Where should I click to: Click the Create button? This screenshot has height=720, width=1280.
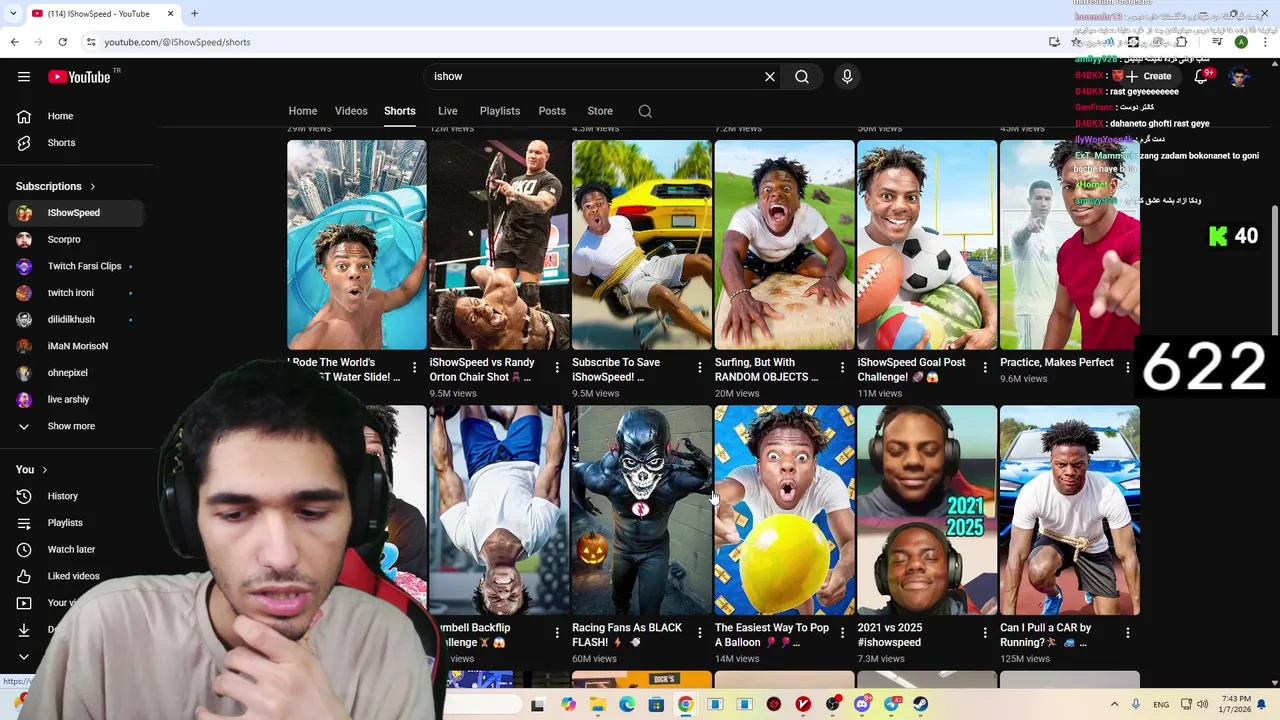click(x=1148, y=77)
